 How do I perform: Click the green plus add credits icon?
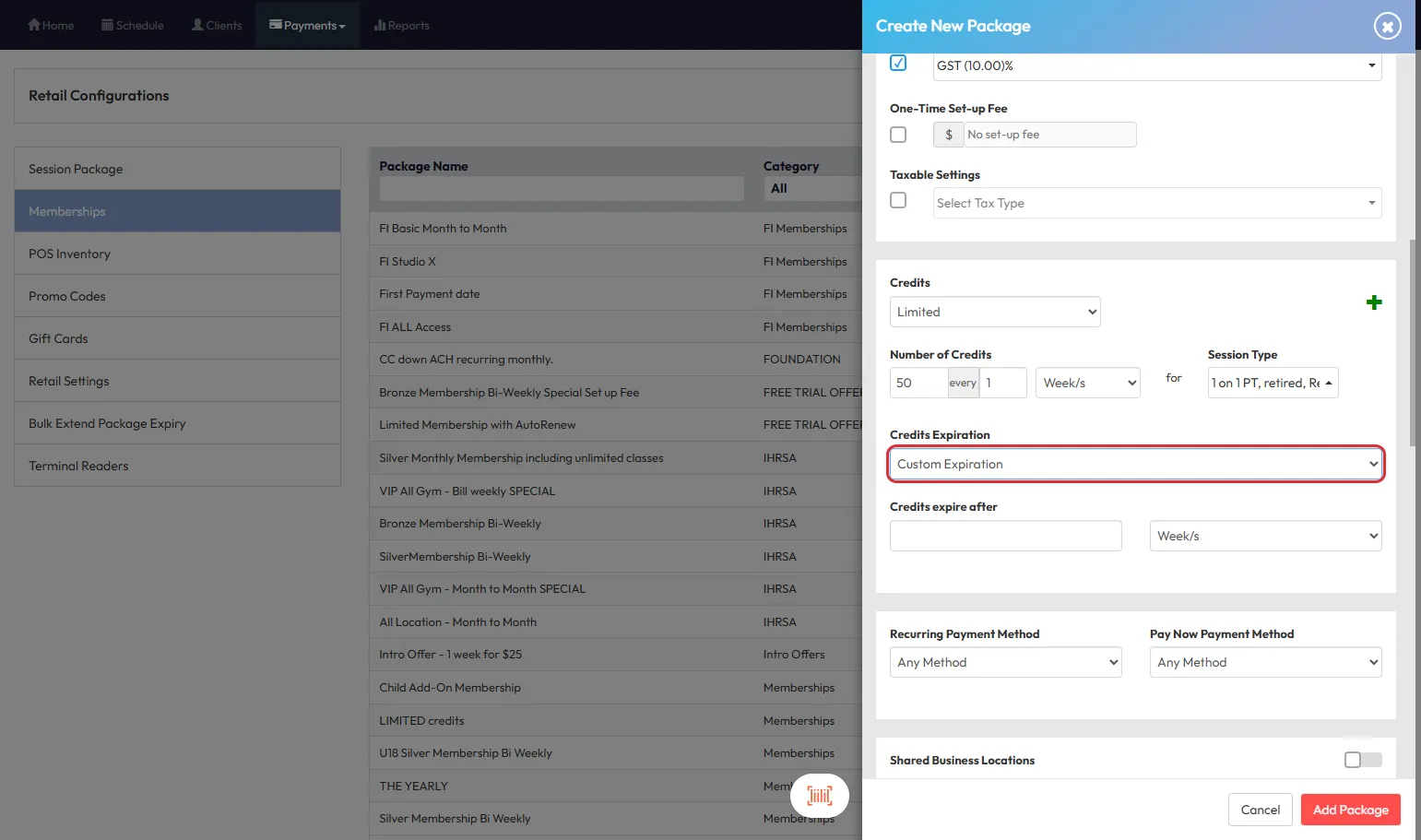tap(1373, 302)
